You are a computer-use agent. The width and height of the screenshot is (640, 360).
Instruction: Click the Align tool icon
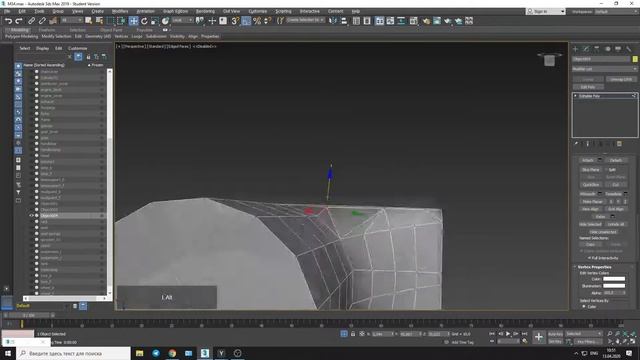point(343,21)
